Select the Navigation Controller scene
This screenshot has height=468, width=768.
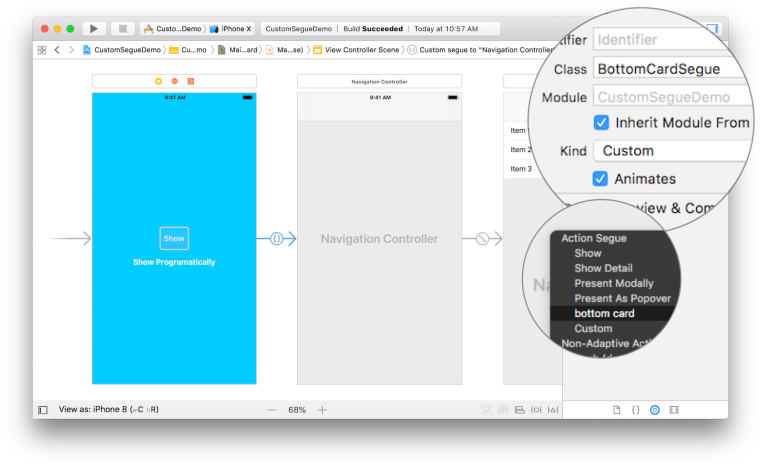point(380,239)
